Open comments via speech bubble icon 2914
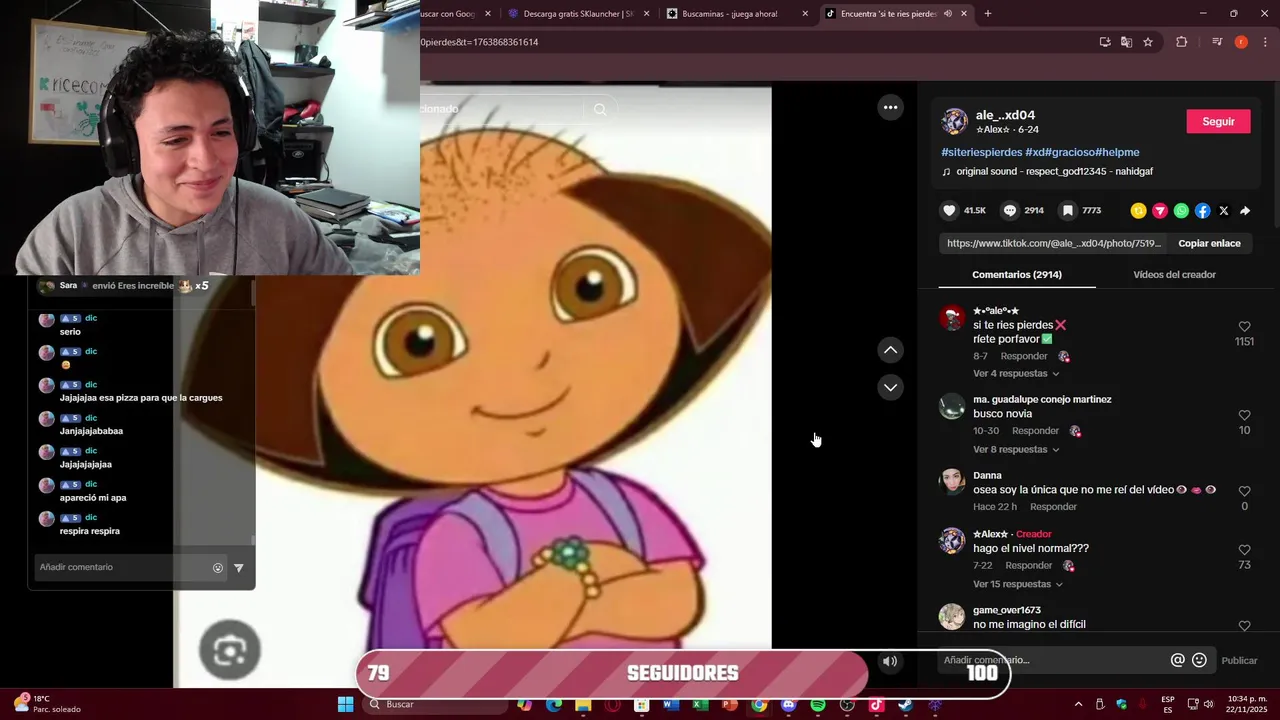This screenshot has height=720, width=1280. [x=1010, y=211]
